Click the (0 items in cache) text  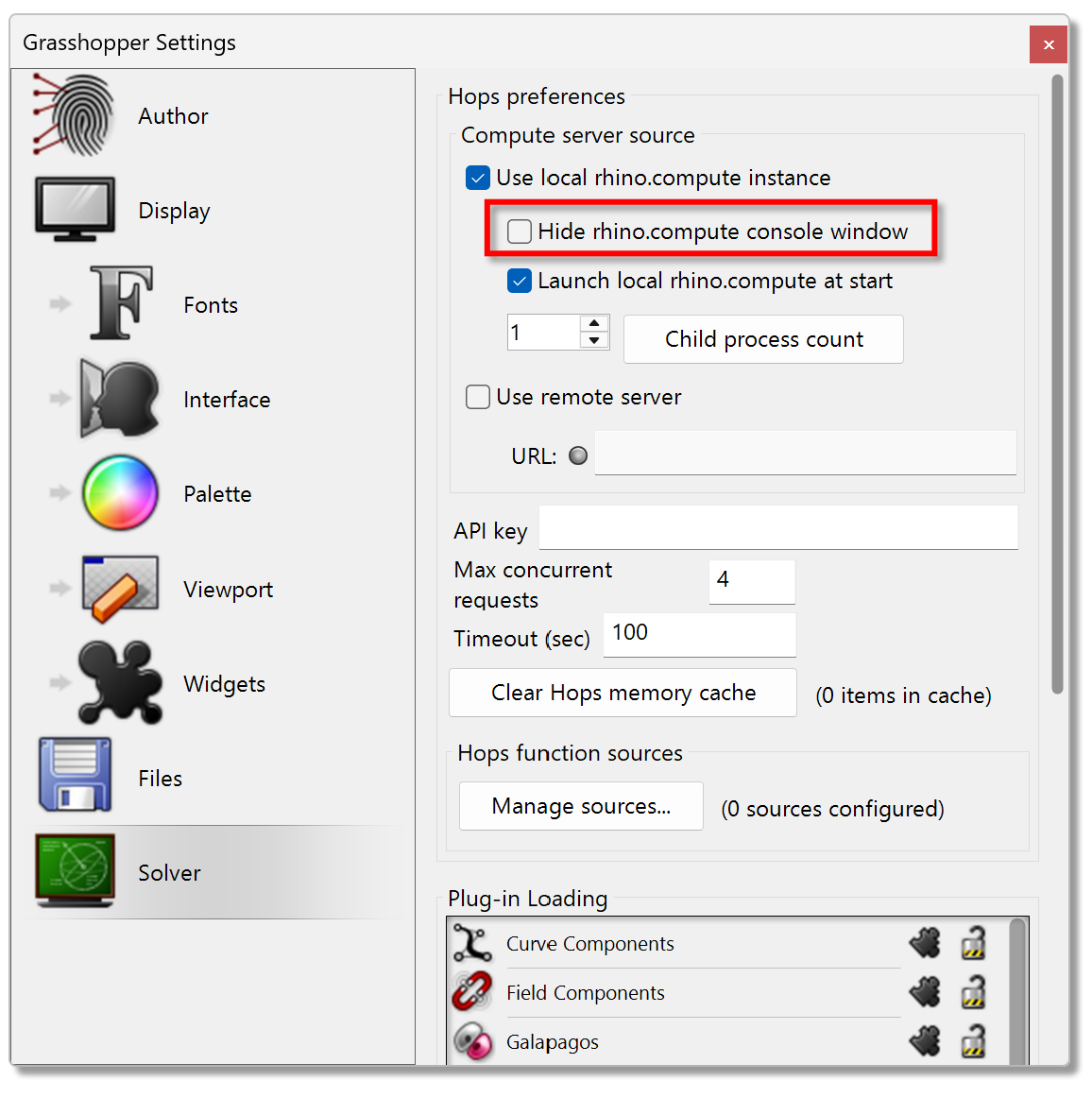click(x=903, y=695)
